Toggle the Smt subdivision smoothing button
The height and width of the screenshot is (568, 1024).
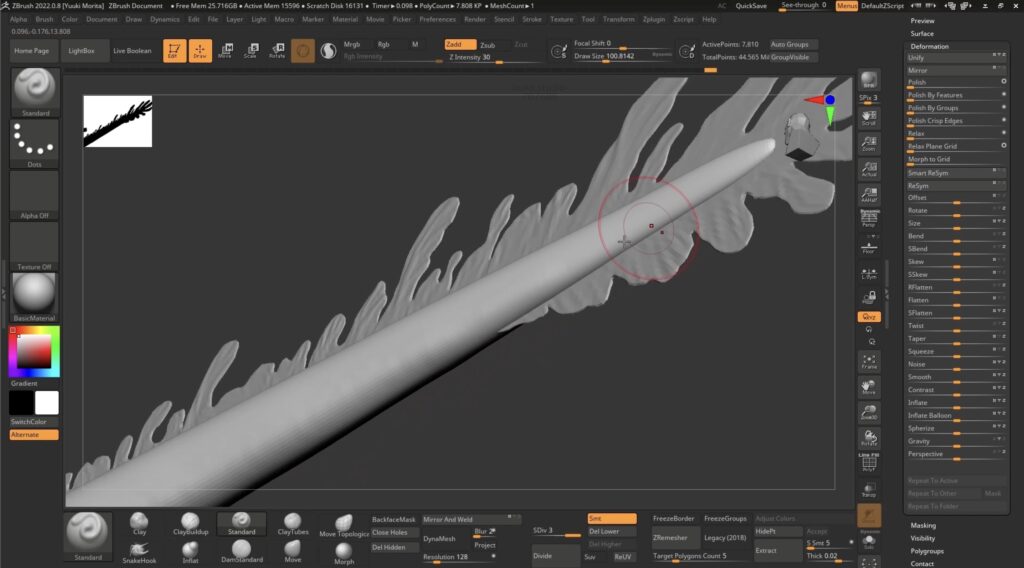pos(611,519)
